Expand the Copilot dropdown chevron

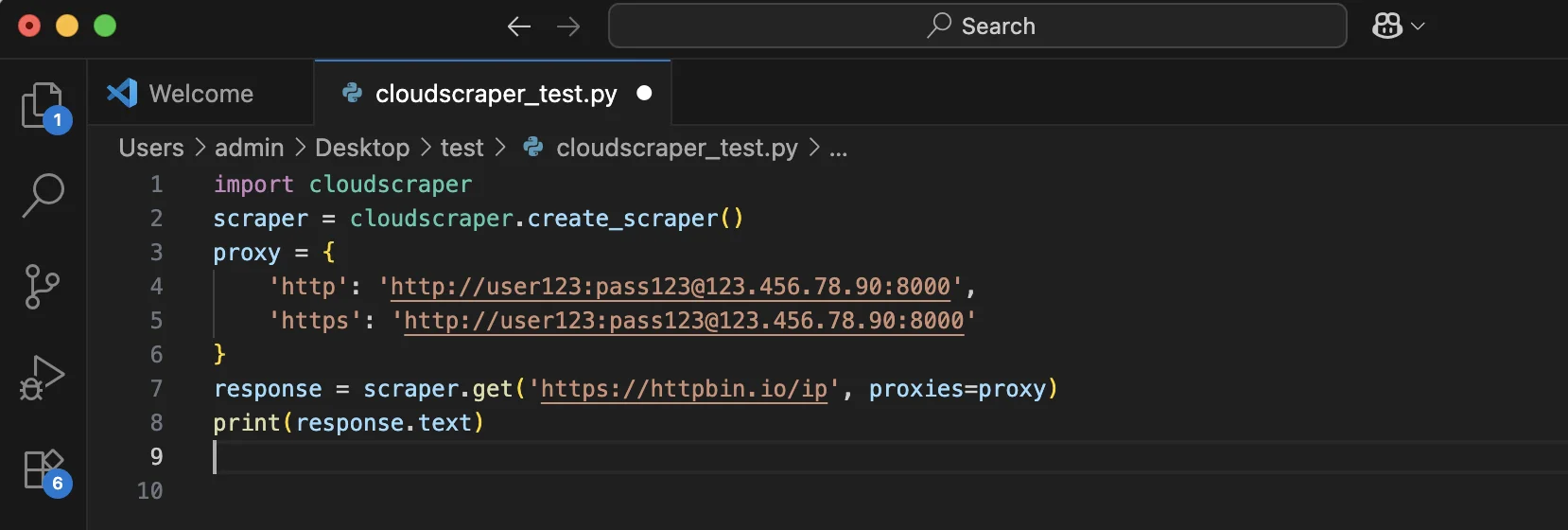point(1418,26)
